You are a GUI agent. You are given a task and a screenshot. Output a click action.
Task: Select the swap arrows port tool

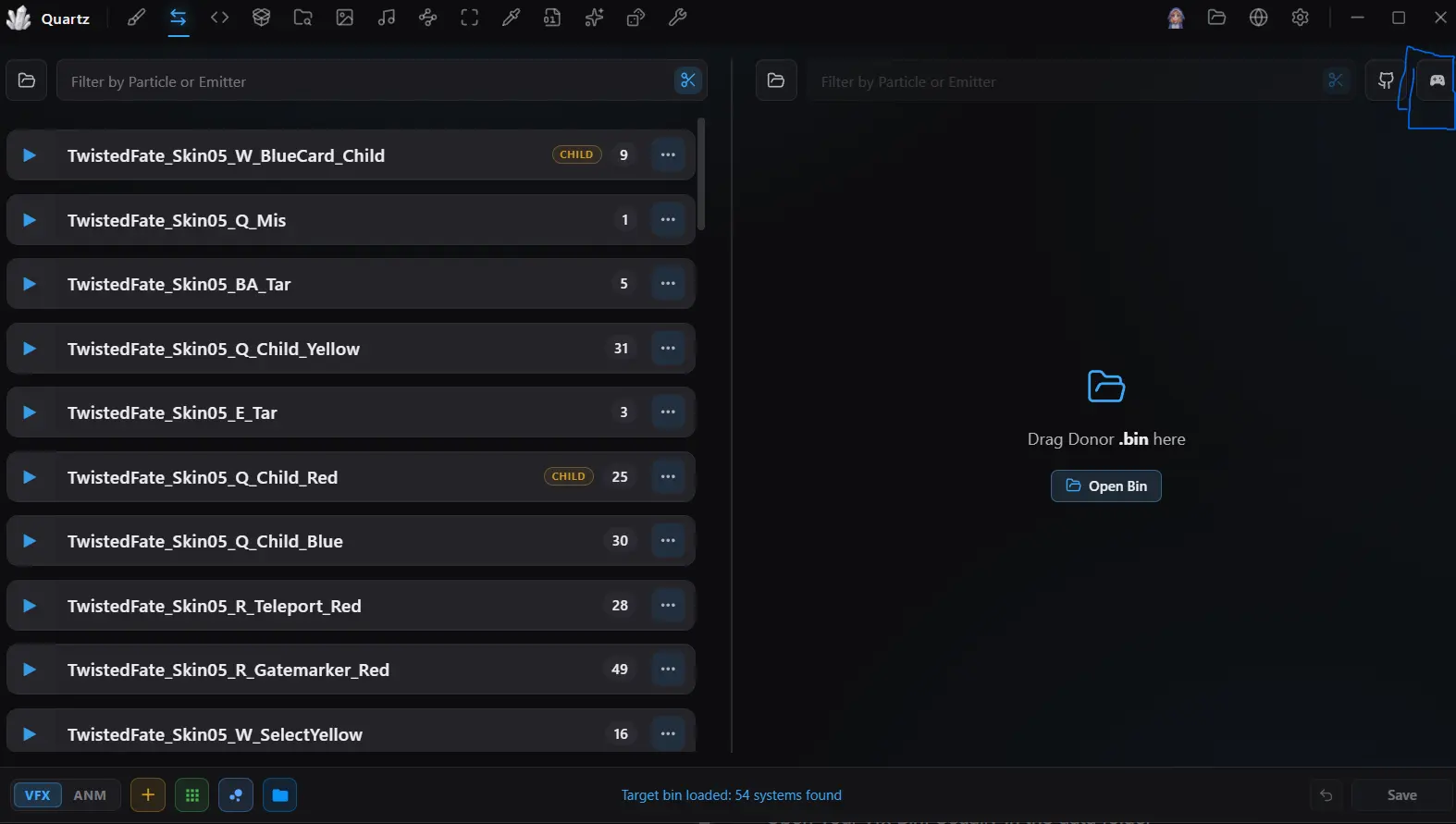tap(179, 18)
